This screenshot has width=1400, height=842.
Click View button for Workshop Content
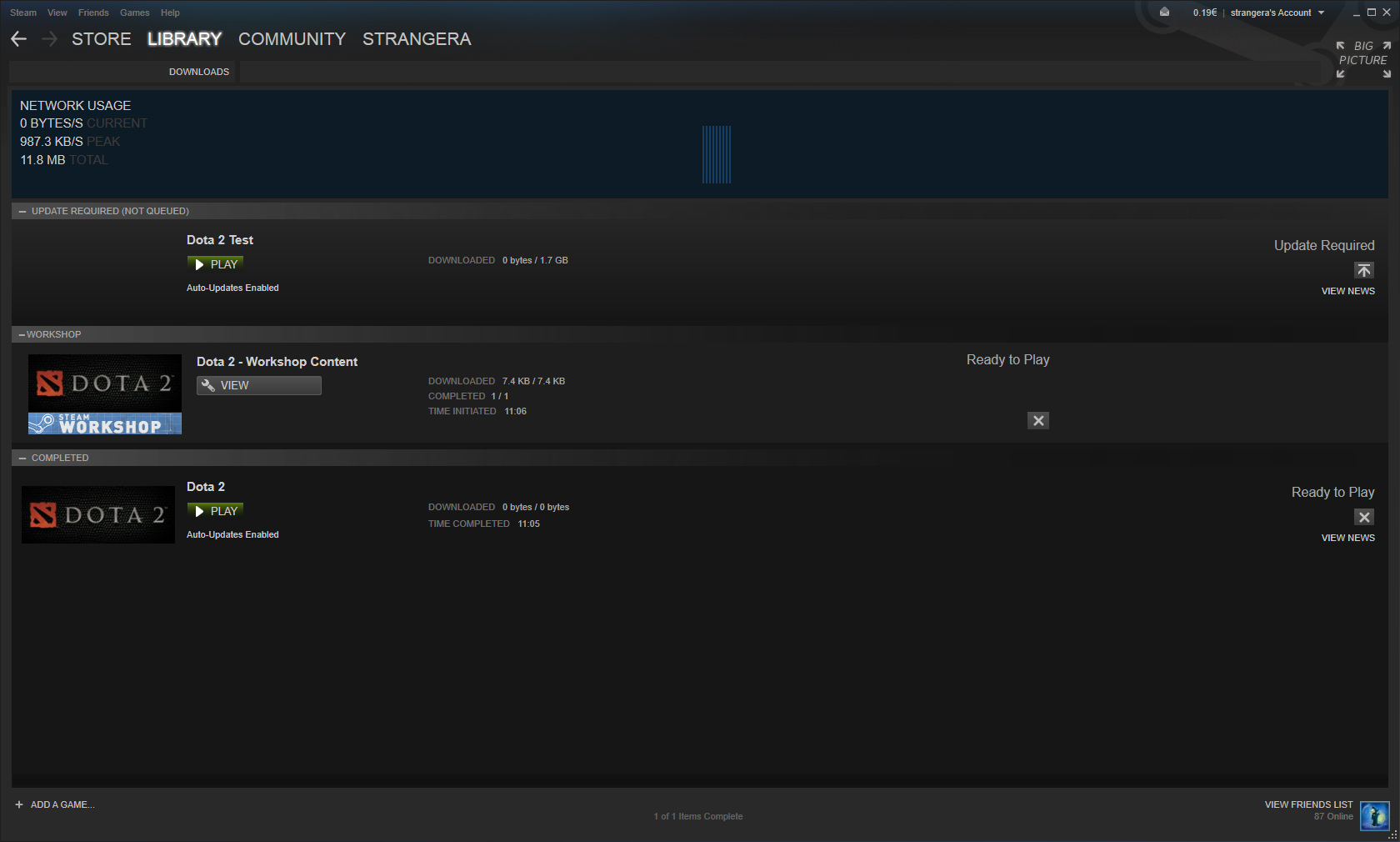[258, 385]
